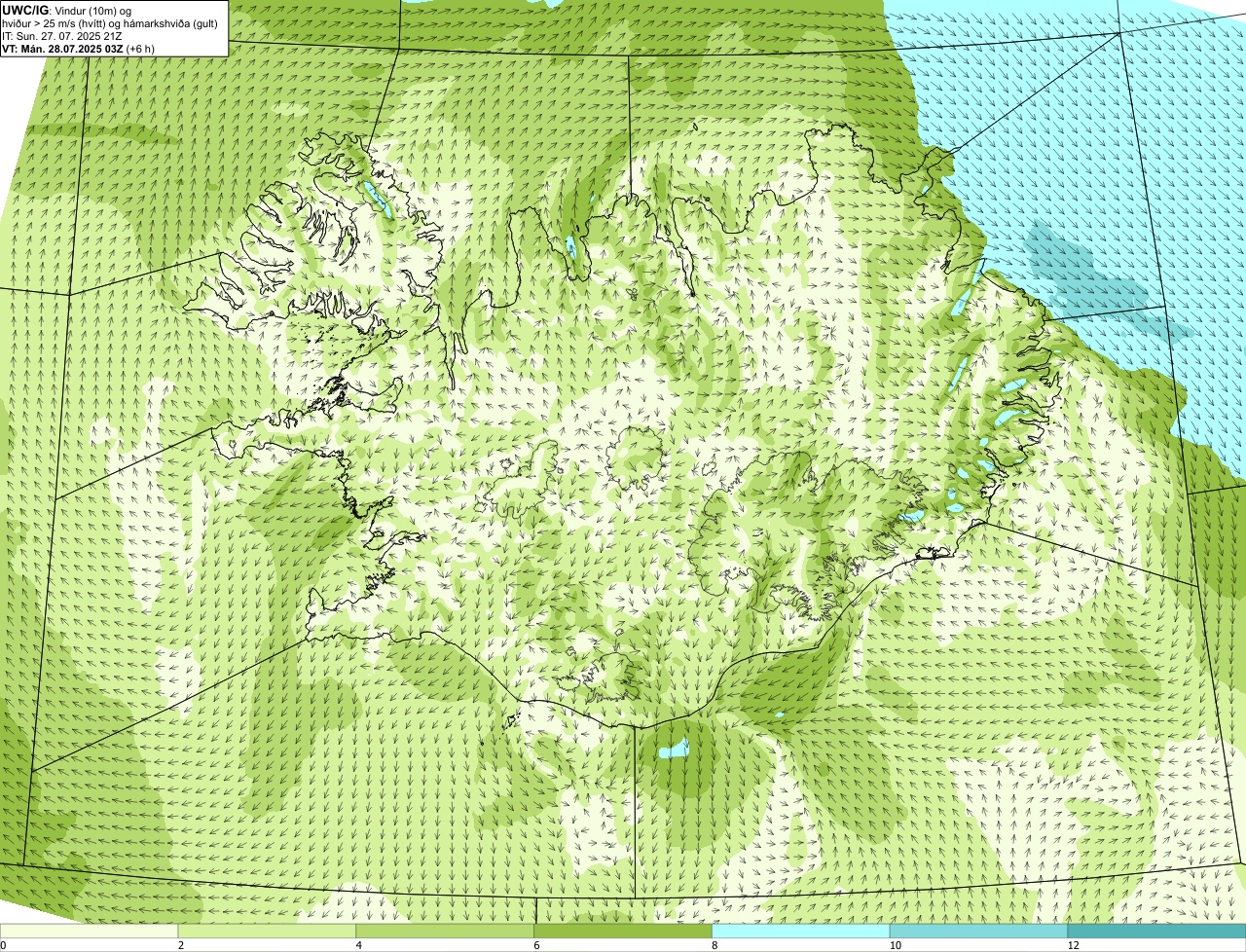Click the medium green 4–6 m/s color bar segment
The height and width of the screenshot is (952, 1246).
pyautogui.click(x=446, y=931)
